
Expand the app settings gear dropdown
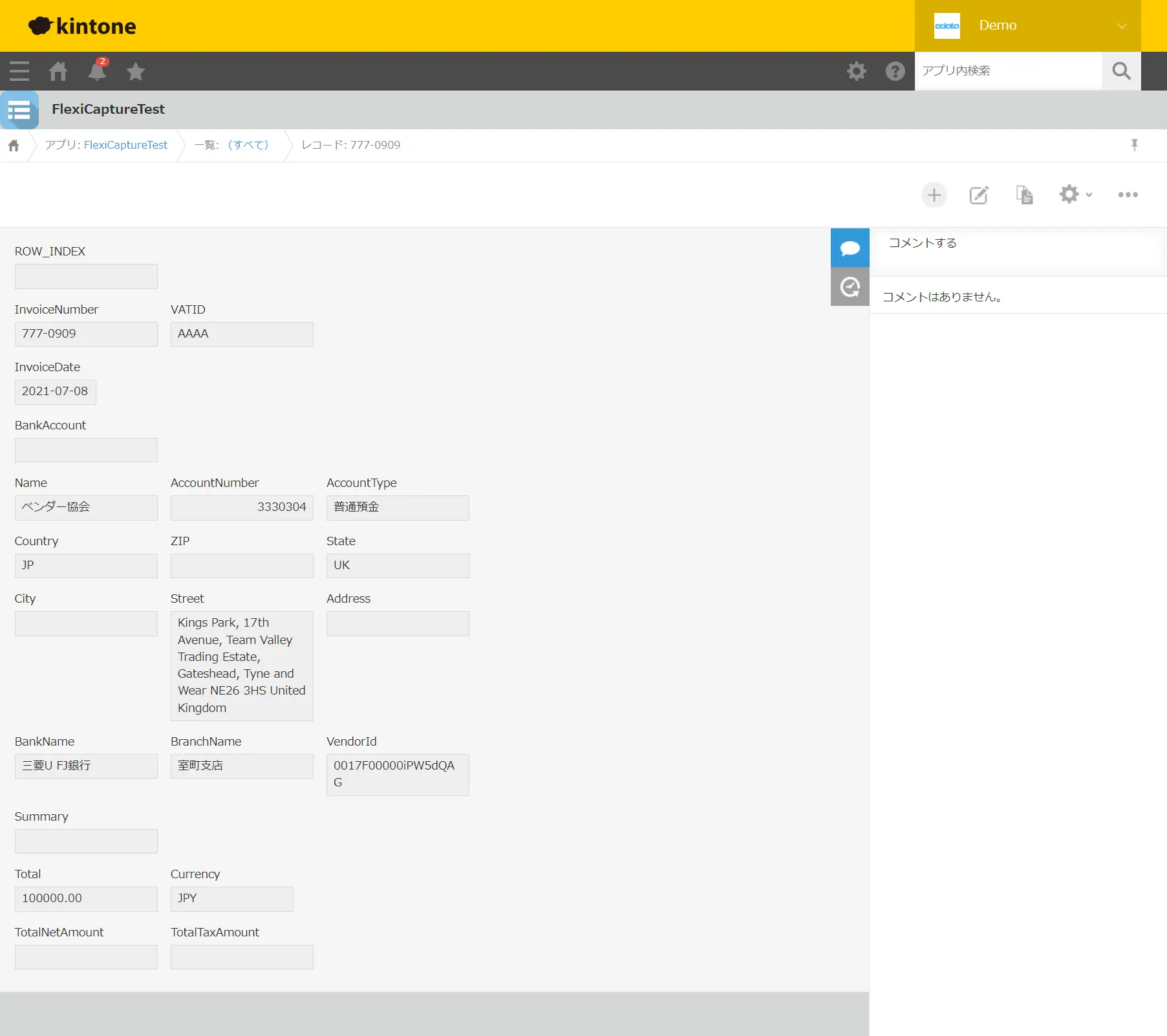click(x=1075, y=194)
